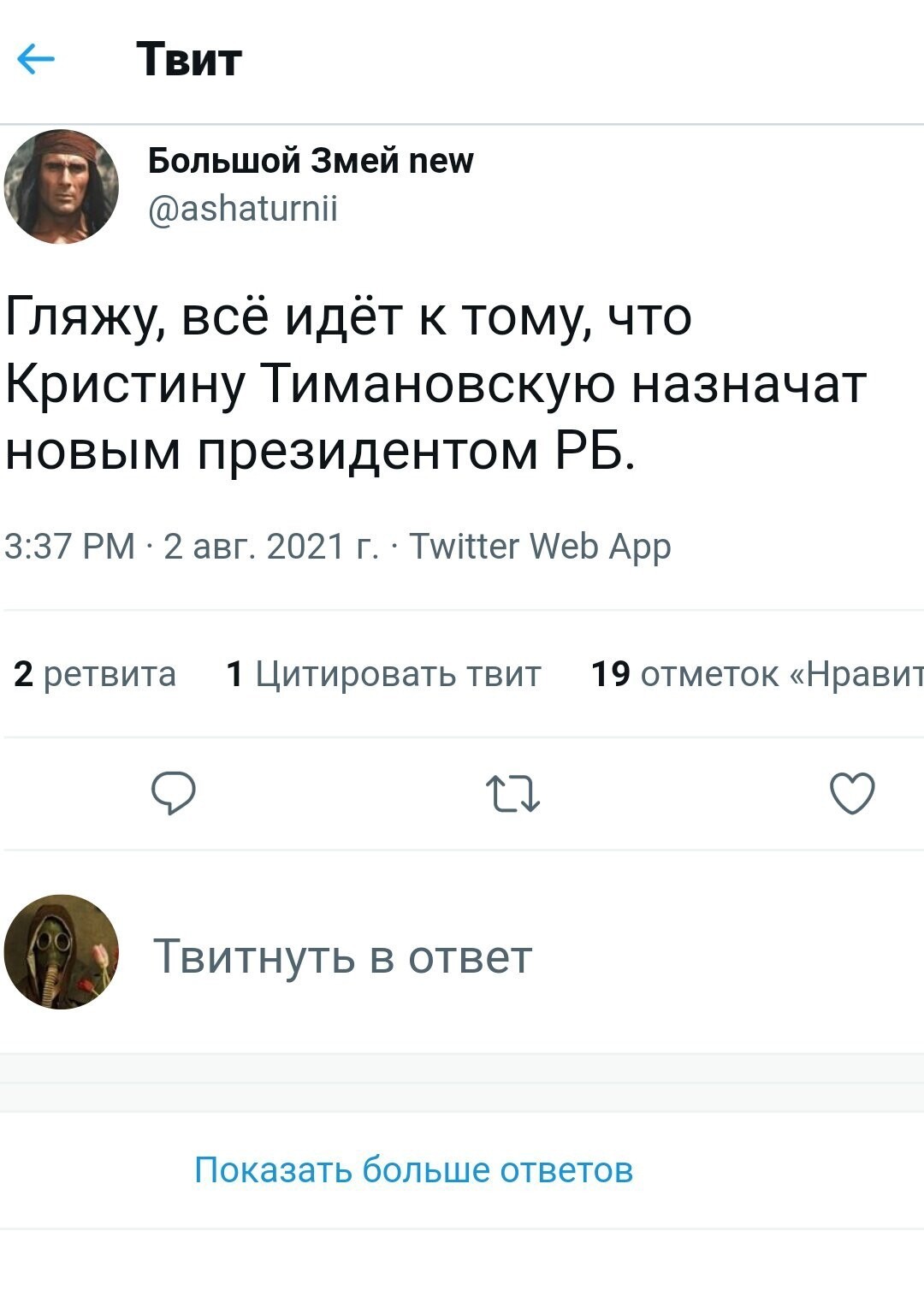This screenshot has height=1314, width=924.
Task: Show the 19 отметок «Нравится» list
Action: (757, 674)
